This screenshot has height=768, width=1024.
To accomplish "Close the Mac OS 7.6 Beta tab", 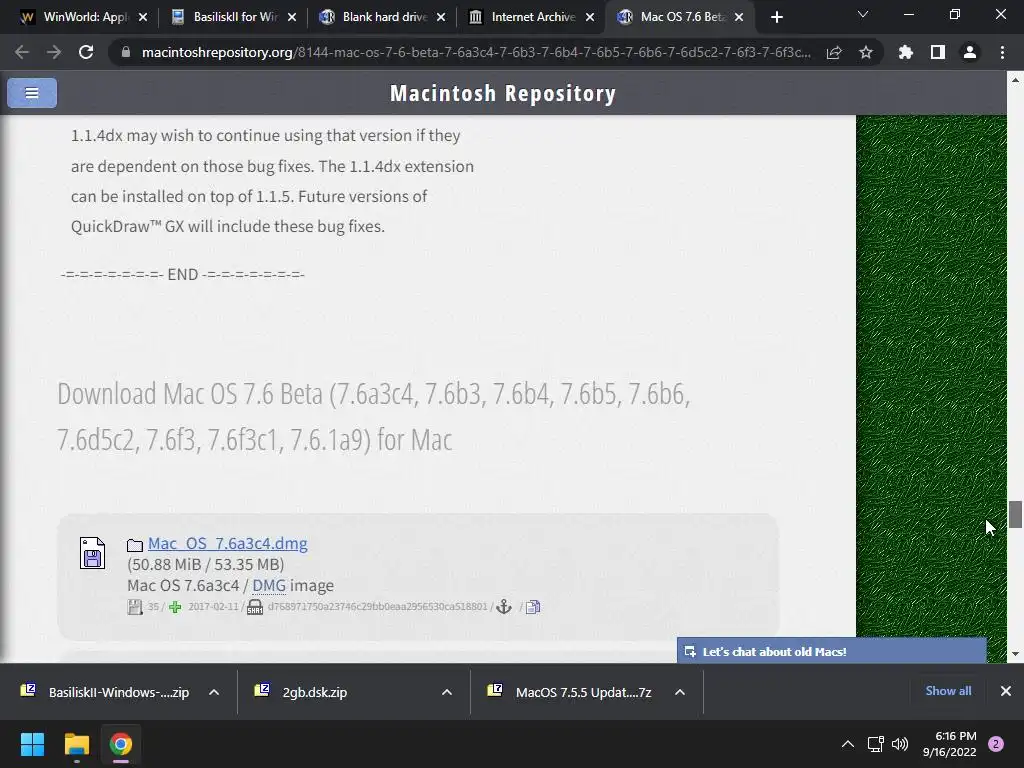I will [739, 17].
